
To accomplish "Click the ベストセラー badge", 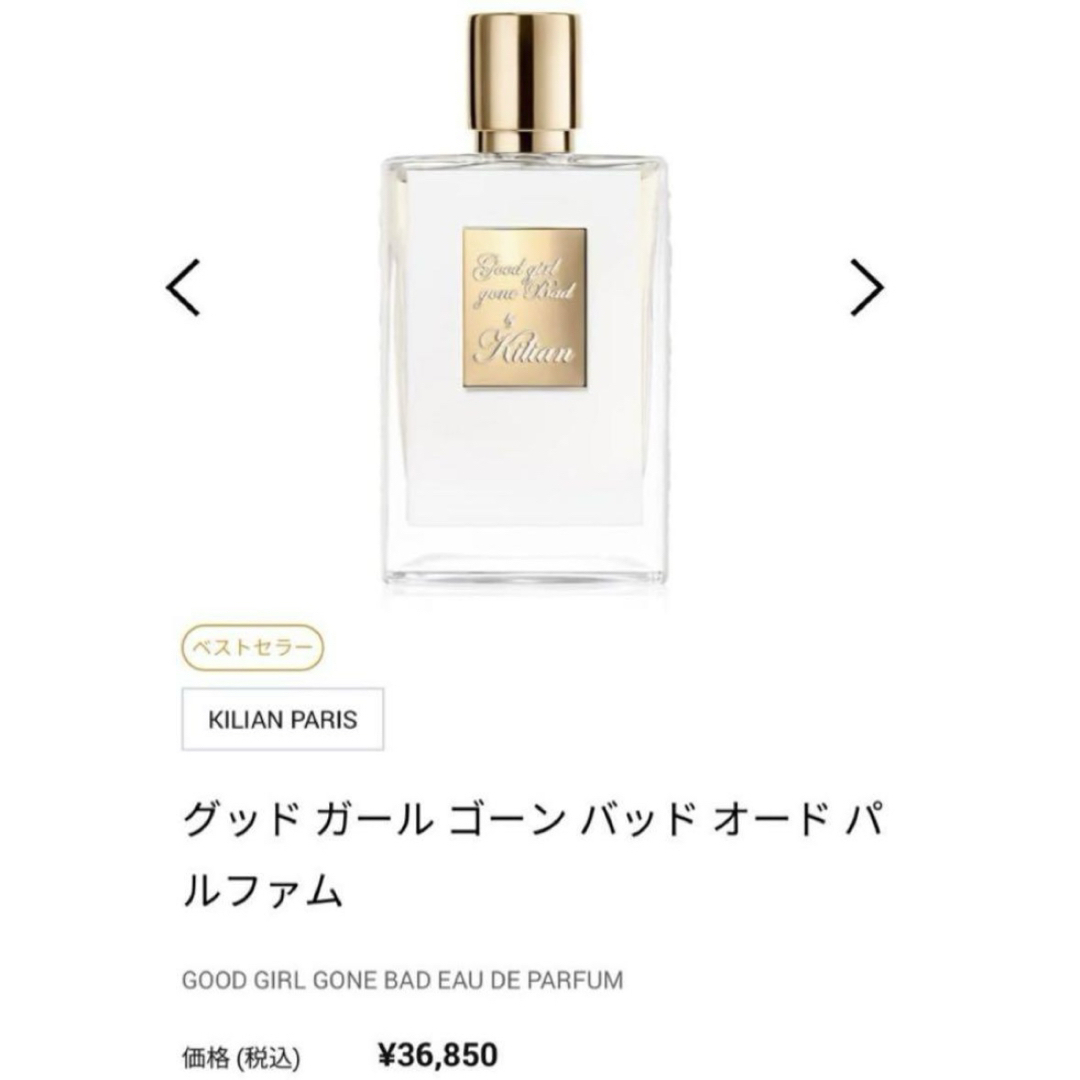I will 252,647.
